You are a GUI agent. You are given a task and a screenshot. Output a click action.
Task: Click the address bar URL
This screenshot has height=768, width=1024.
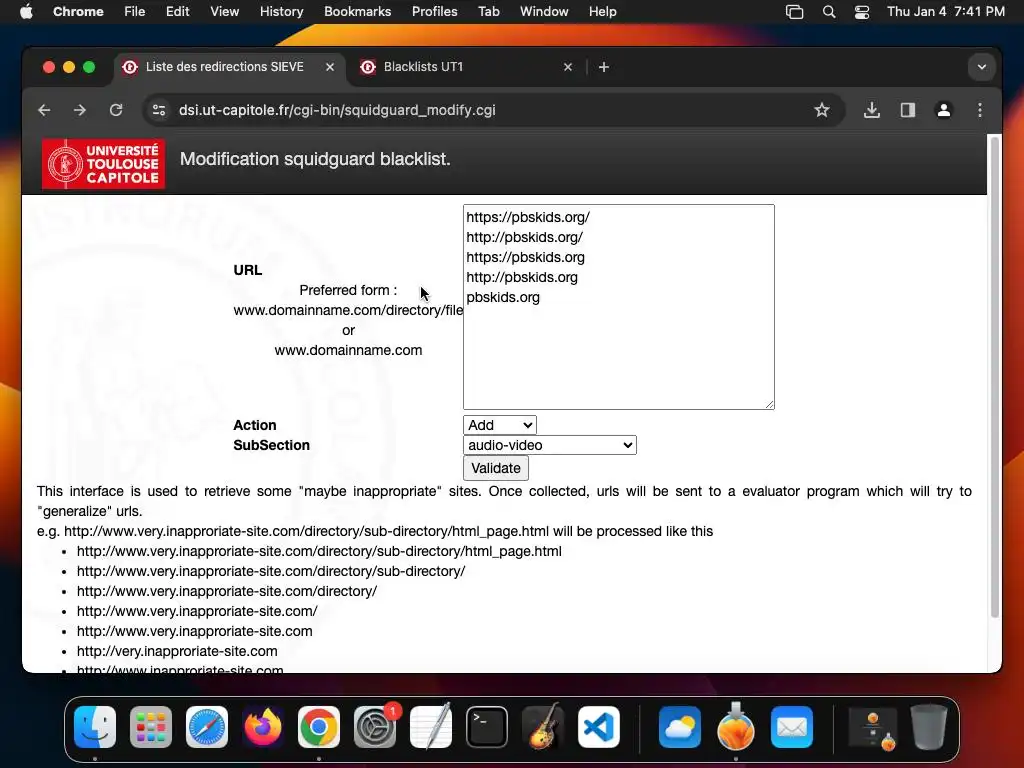(x=338, y=110)
